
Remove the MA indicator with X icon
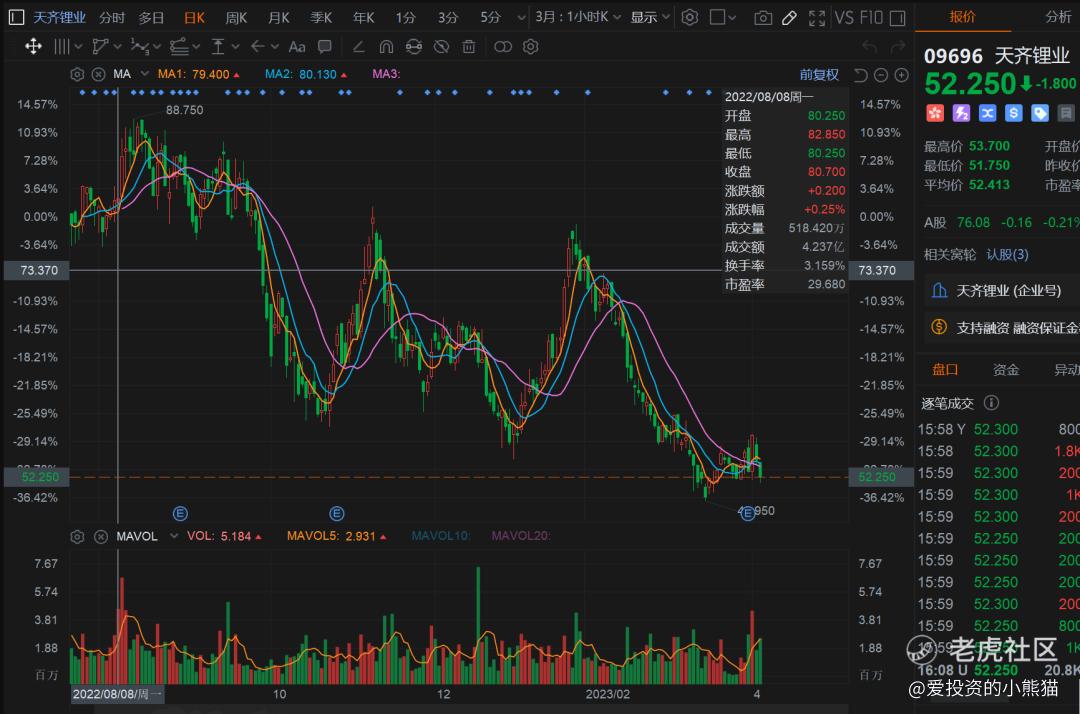click(98, 74)
